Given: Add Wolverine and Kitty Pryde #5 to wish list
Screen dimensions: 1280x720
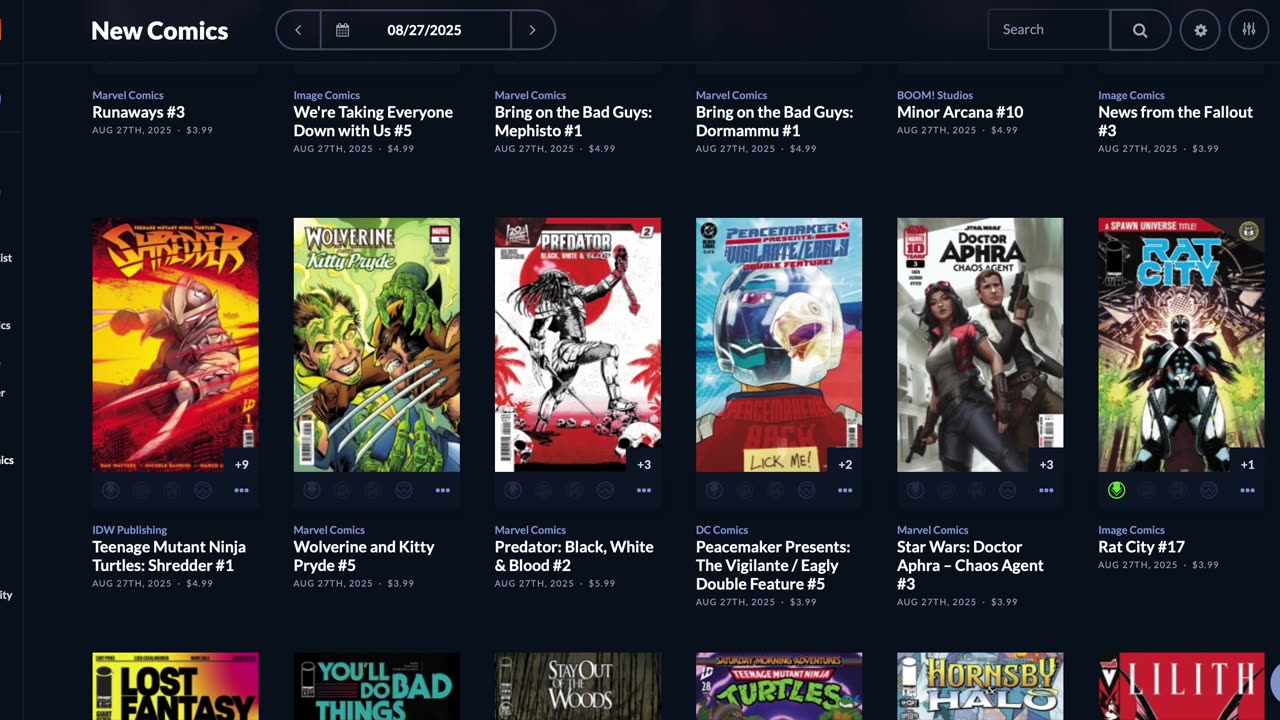Looking at the screenshot, I should pyautogui.click(x=404, y=490).
